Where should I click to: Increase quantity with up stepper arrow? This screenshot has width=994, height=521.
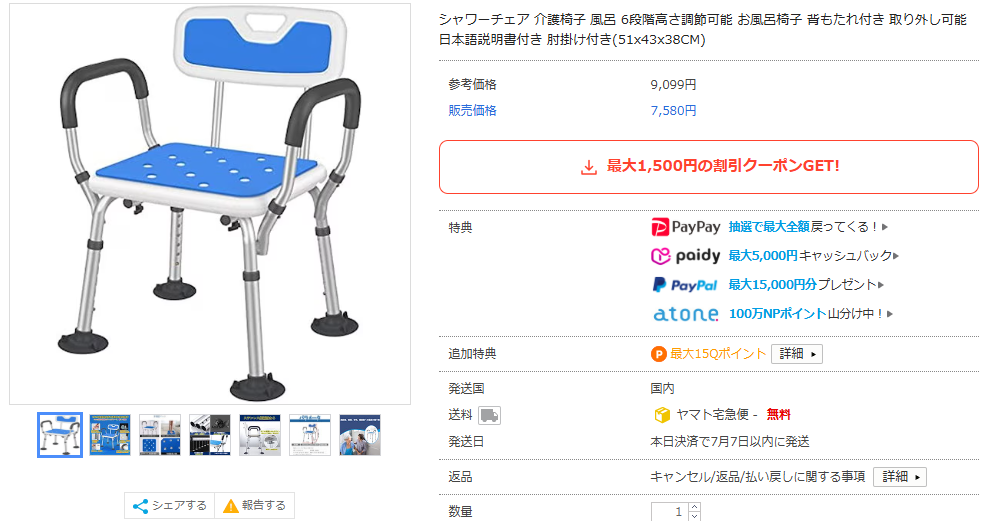(x=694, y=507)
